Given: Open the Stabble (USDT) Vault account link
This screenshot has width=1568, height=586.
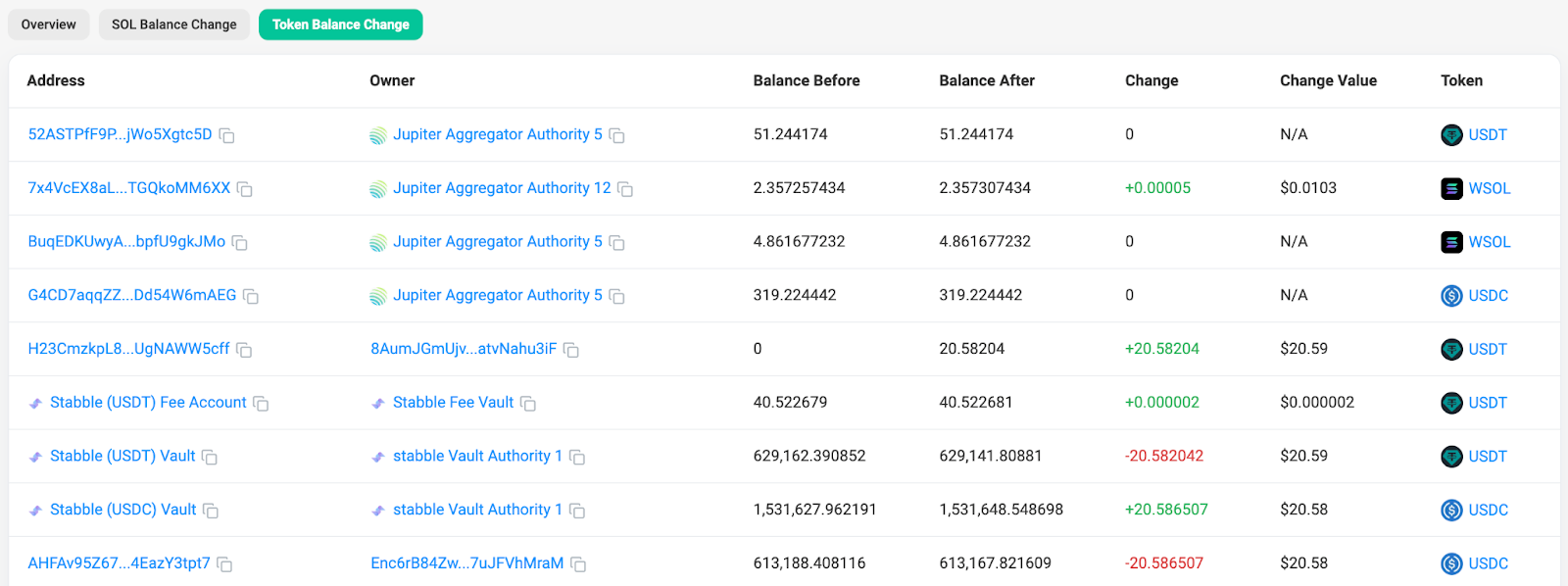Looking at the screenshot, I should pyautogui.click(x=122, y=456).
